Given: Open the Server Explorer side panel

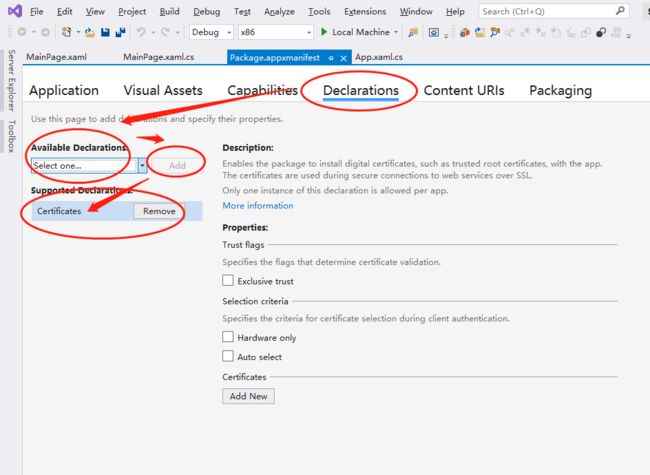Looking at the screenshot, I should point(11,80).
